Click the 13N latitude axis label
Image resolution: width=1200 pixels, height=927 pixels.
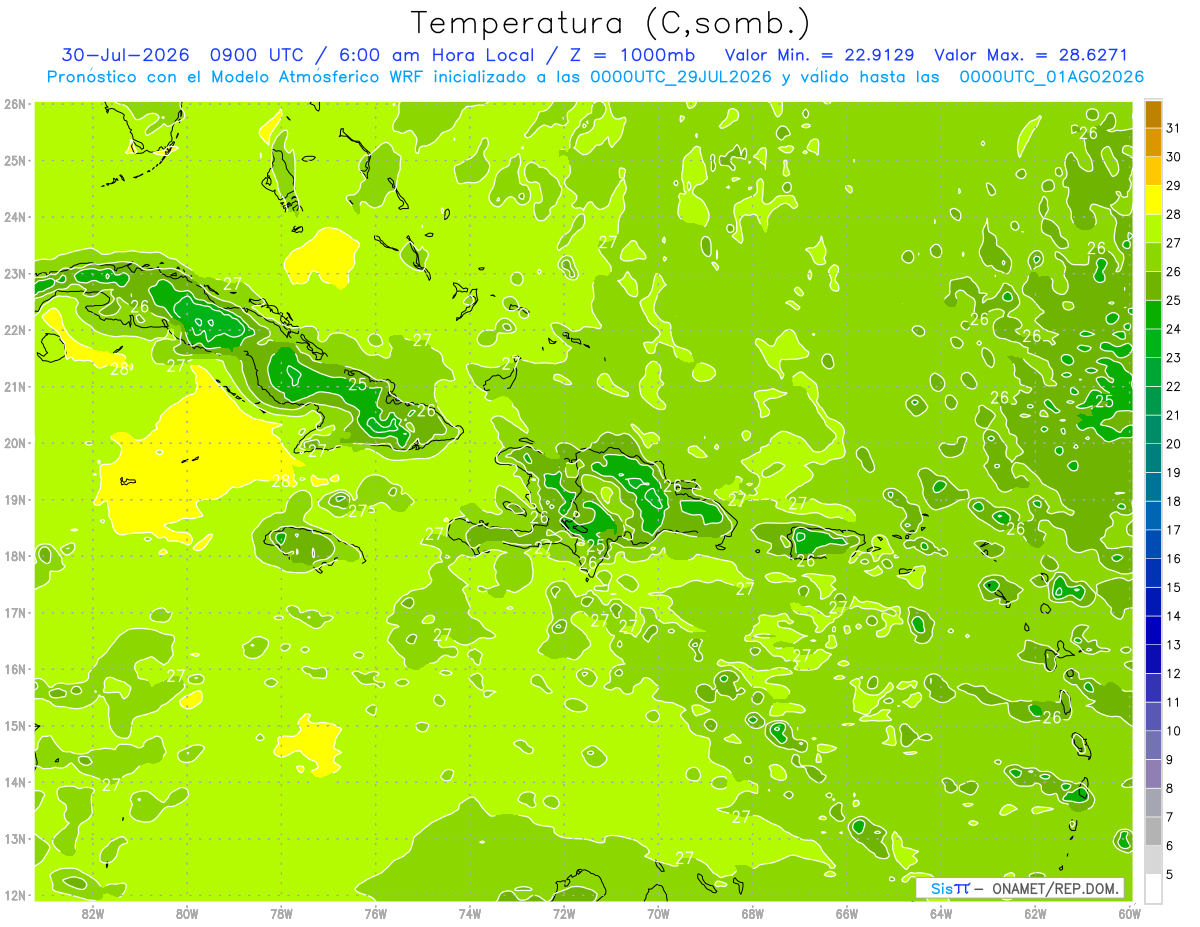(16, 838)
